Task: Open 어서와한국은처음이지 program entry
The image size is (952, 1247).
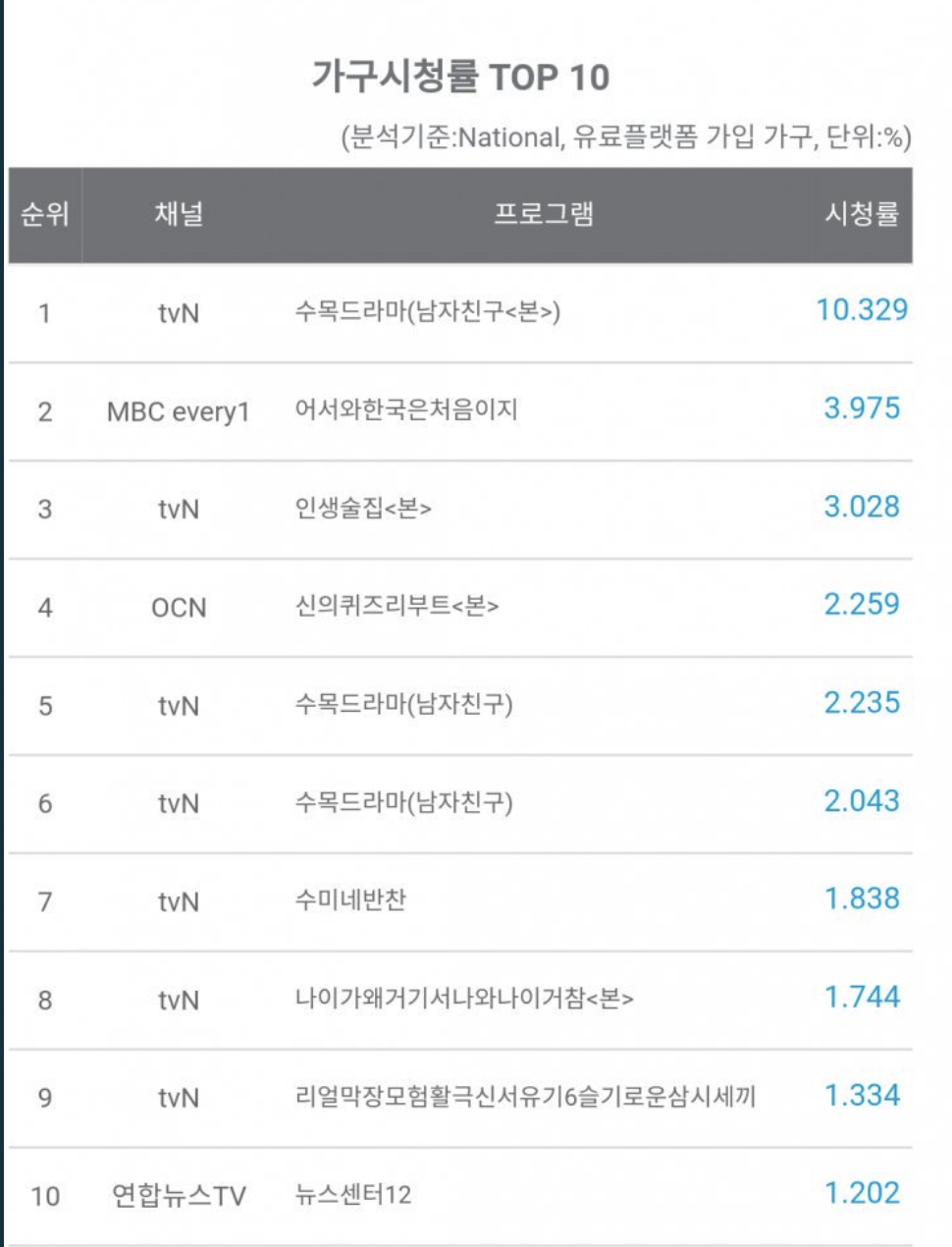Action: click(406, 409)
